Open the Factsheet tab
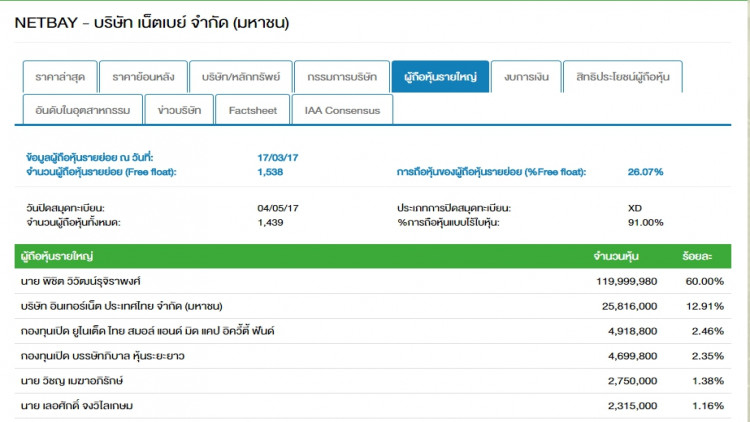 [253, 110]
